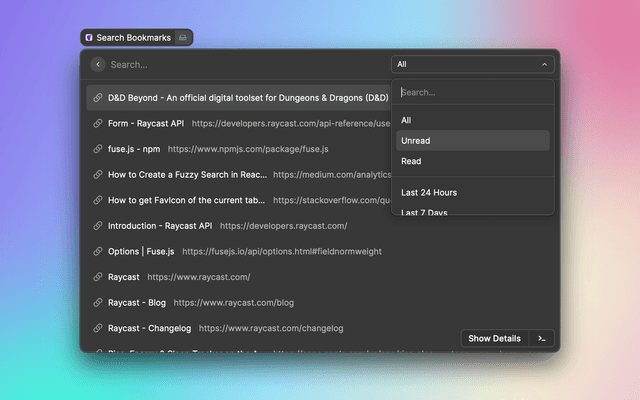
Task: Click the Search Bookmarks extension icon
Action: click(89, 37)
